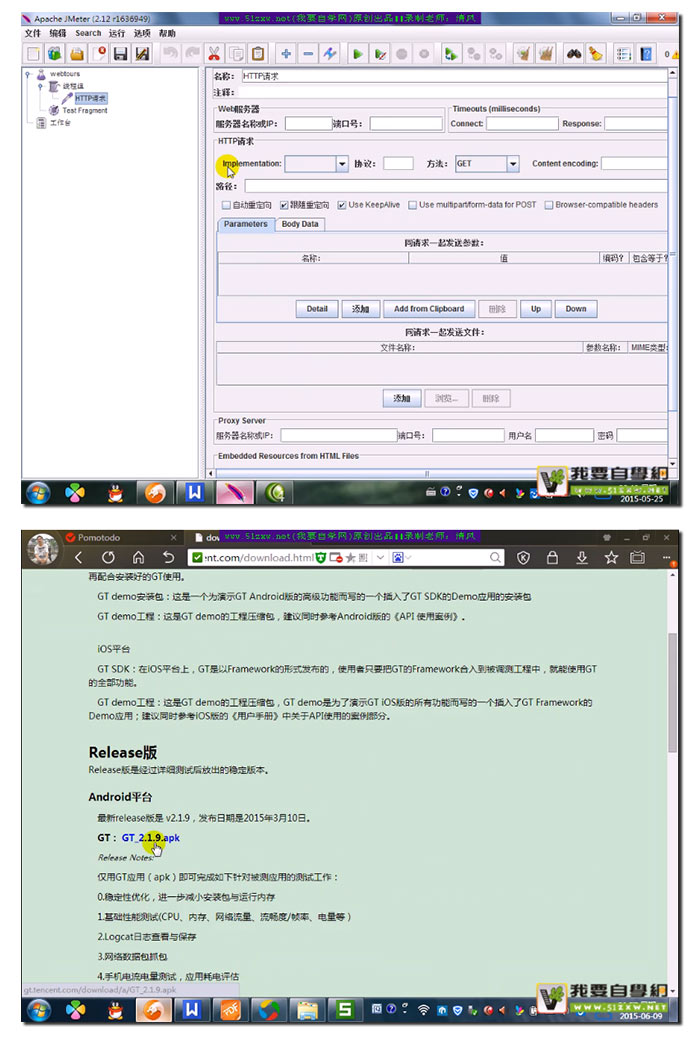This screenshot has width=700, height=1044.
Task: Click the browser search magnifier icon
Action: pos(496,557)
